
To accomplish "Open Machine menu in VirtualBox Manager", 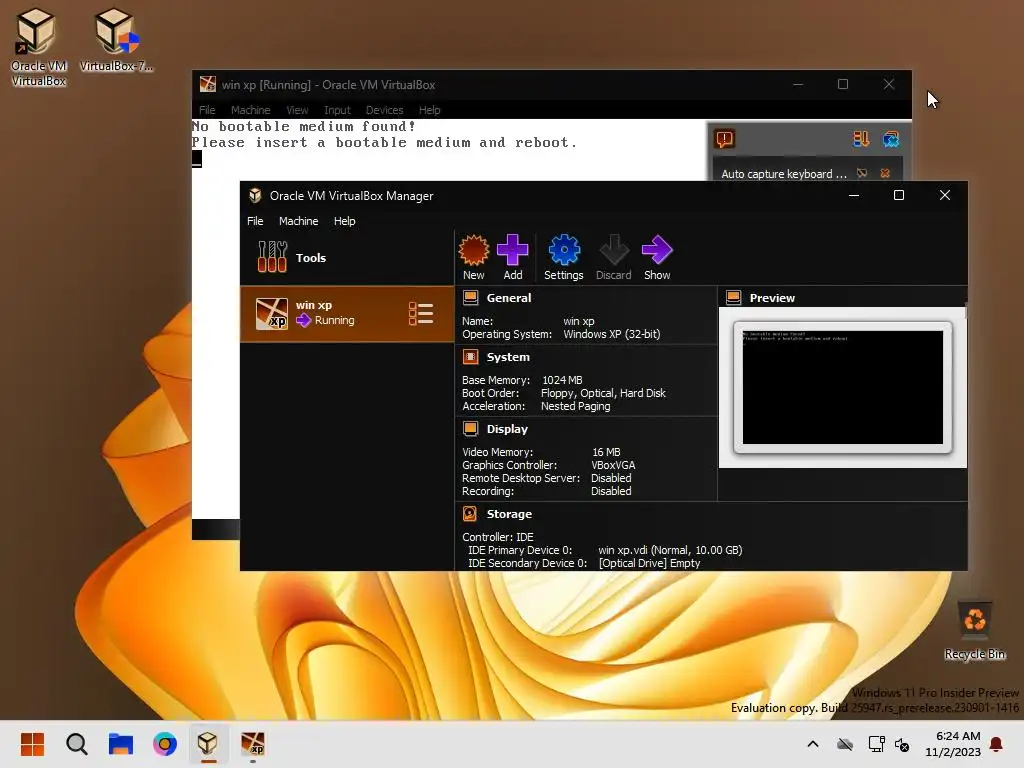I will coord(298,221).
